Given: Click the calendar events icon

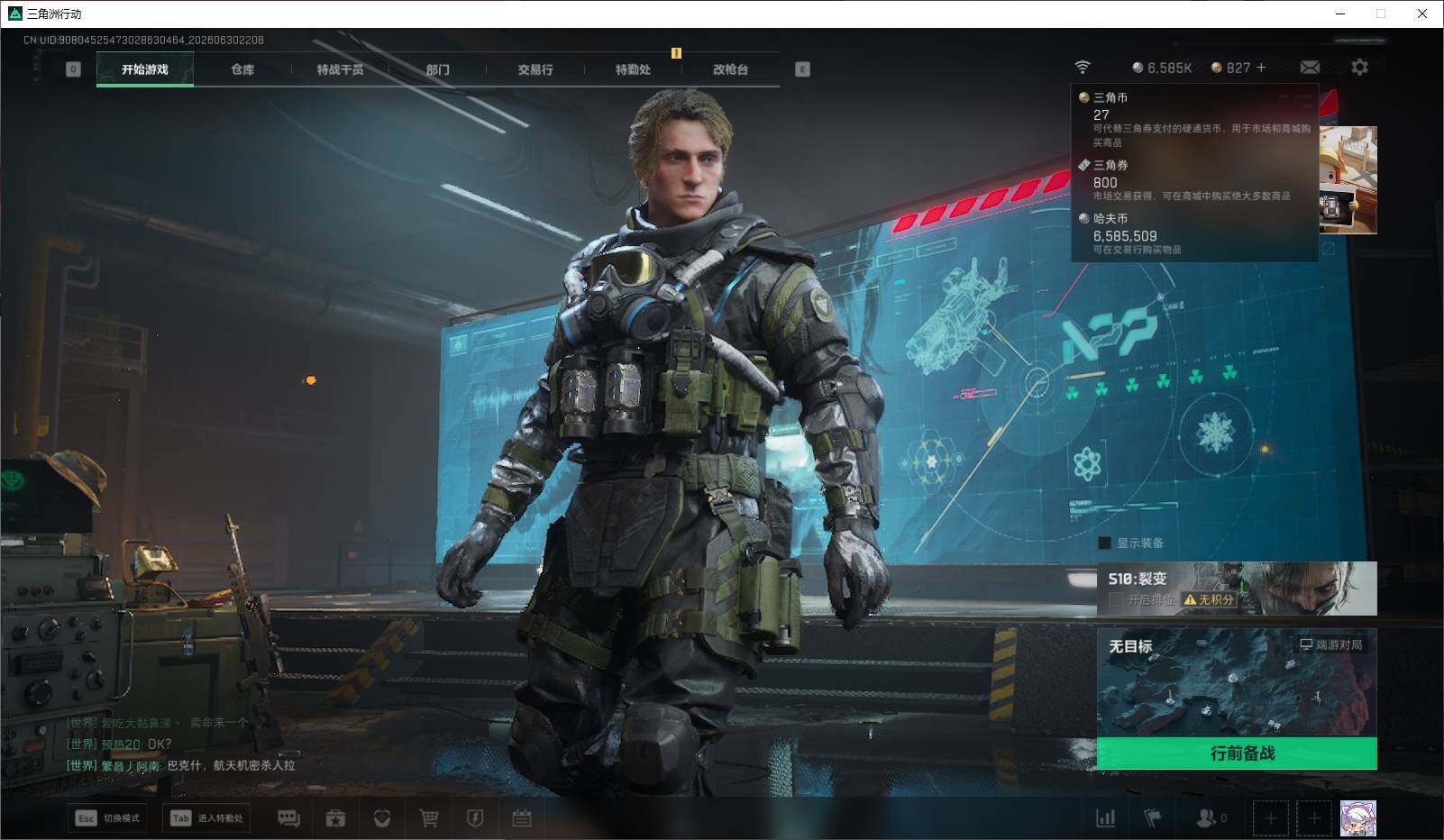Looking at the screenshot, I should click(x=522, y=818).
